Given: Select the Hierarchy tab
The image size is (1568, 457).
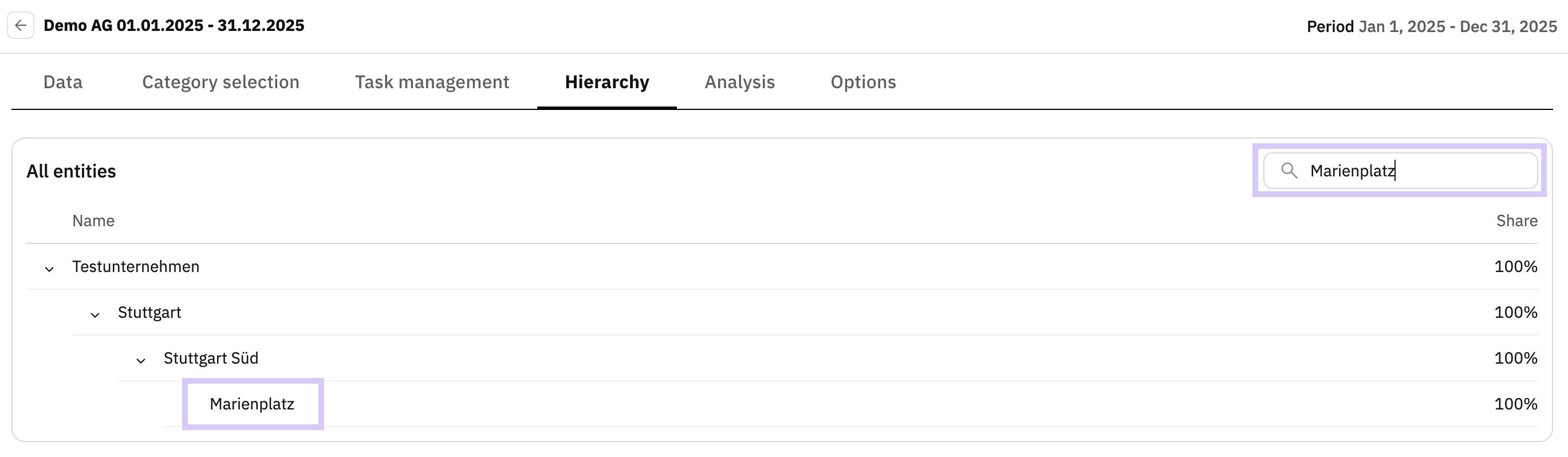Looking at the screenshot, I should [x=606, y=82].
